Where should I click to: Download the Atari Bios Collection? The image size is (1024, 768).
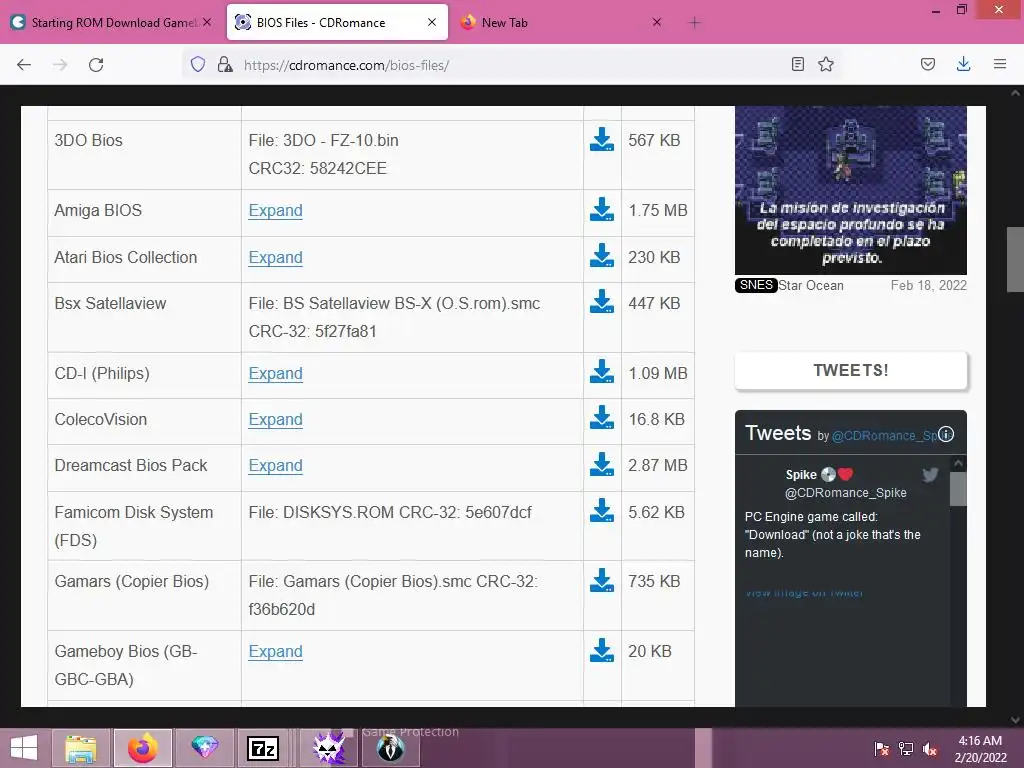601,256
